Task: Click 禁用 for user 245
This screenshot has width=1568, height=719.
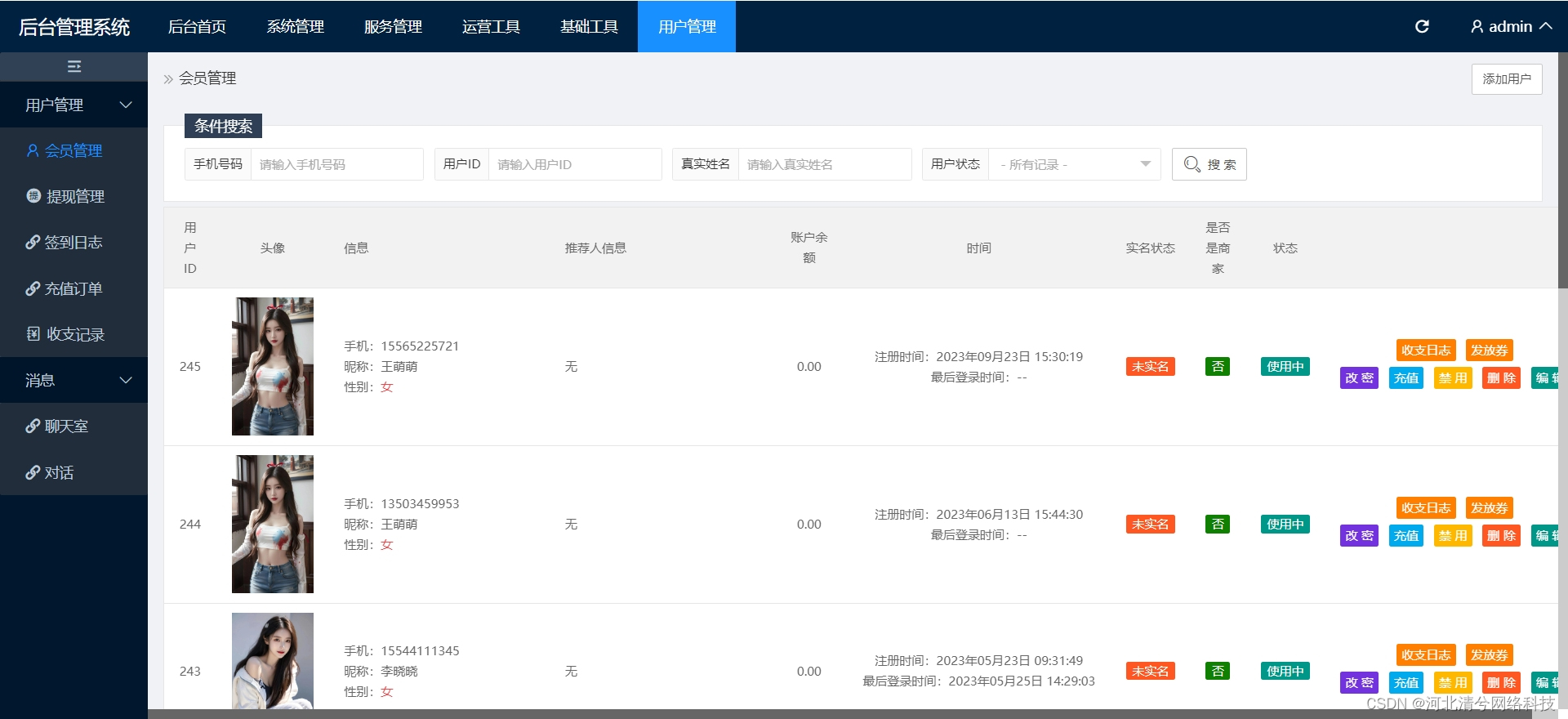Action: click(x=1453, y=377)
